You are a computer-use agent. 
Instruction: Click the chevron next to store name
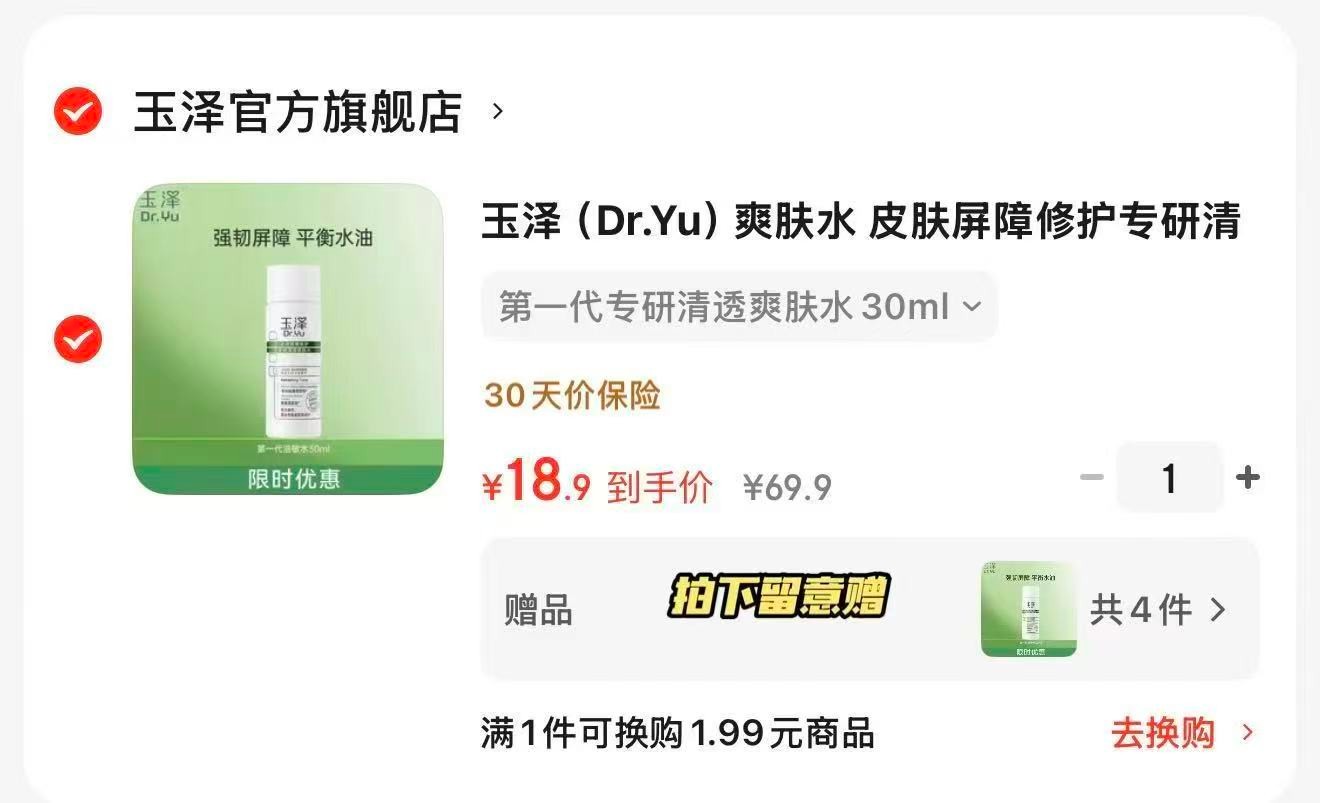[498, 111]
